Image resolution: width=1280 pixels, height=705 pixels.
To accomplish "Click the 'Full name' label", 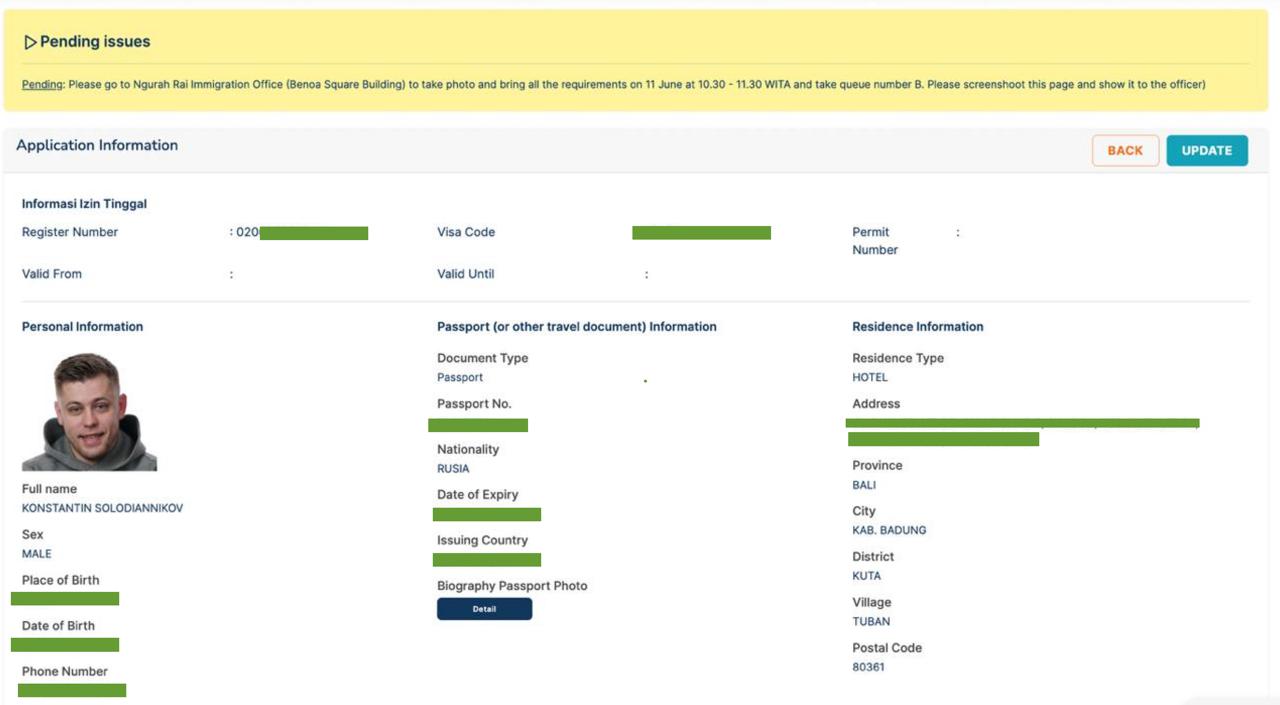I will coord(49,489).
